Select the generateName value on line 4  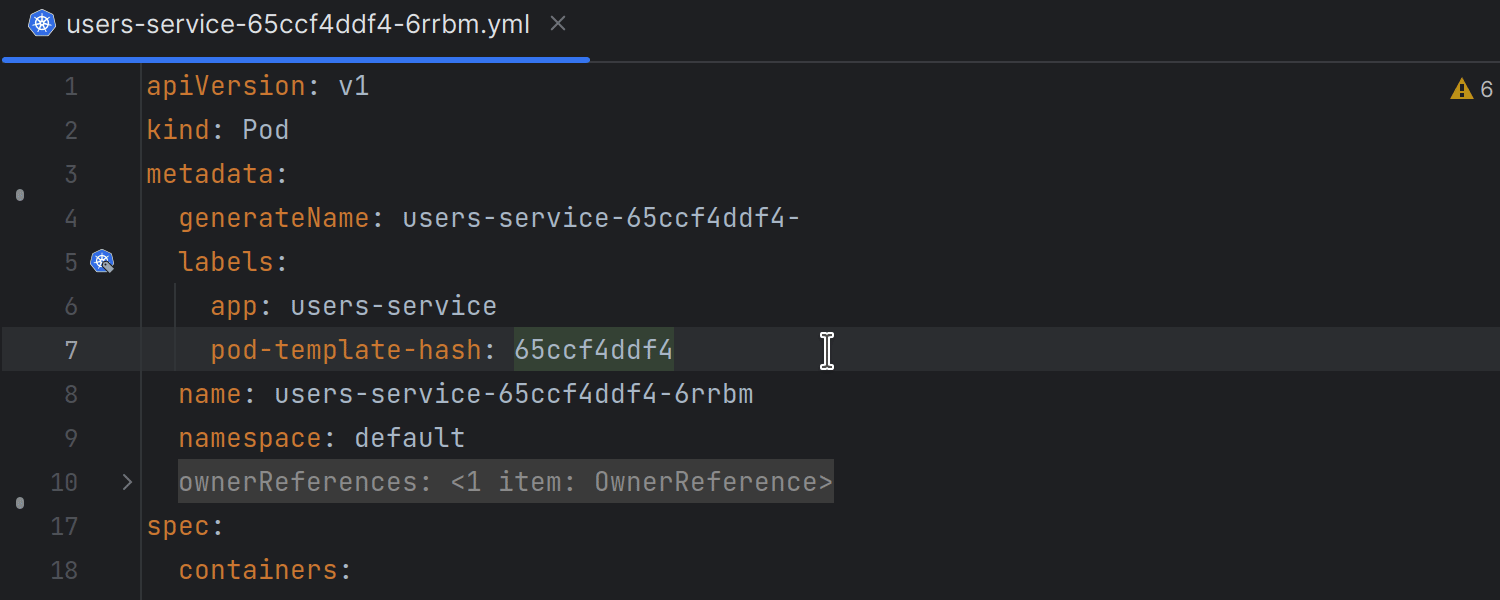click(600, 217)
